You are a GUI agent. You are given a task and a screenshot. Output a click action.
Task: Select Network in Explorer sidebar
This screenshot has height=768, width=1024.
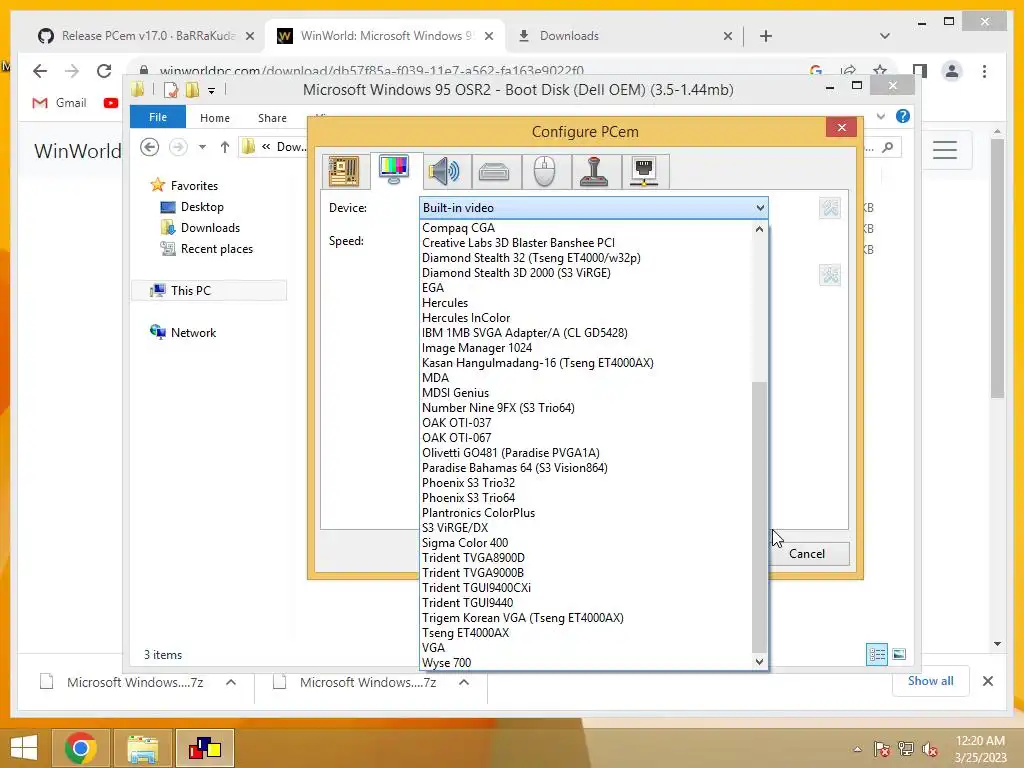[x=193, y=332]
